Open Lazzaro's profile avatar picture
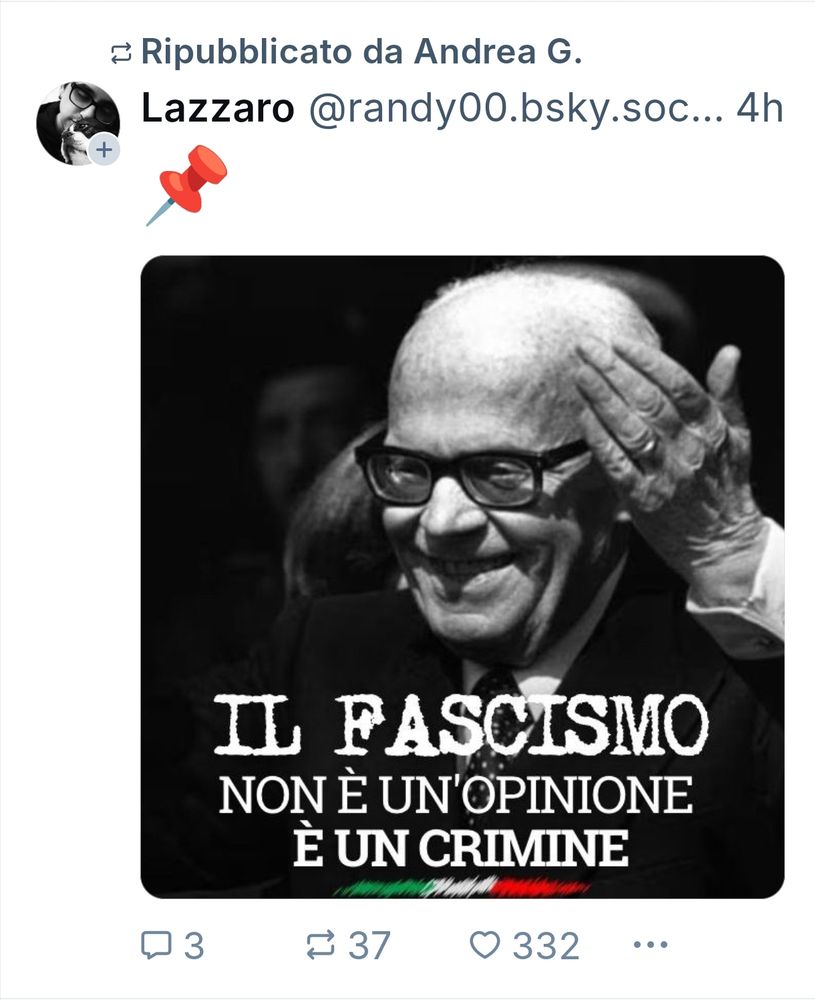 pos(77,122)
